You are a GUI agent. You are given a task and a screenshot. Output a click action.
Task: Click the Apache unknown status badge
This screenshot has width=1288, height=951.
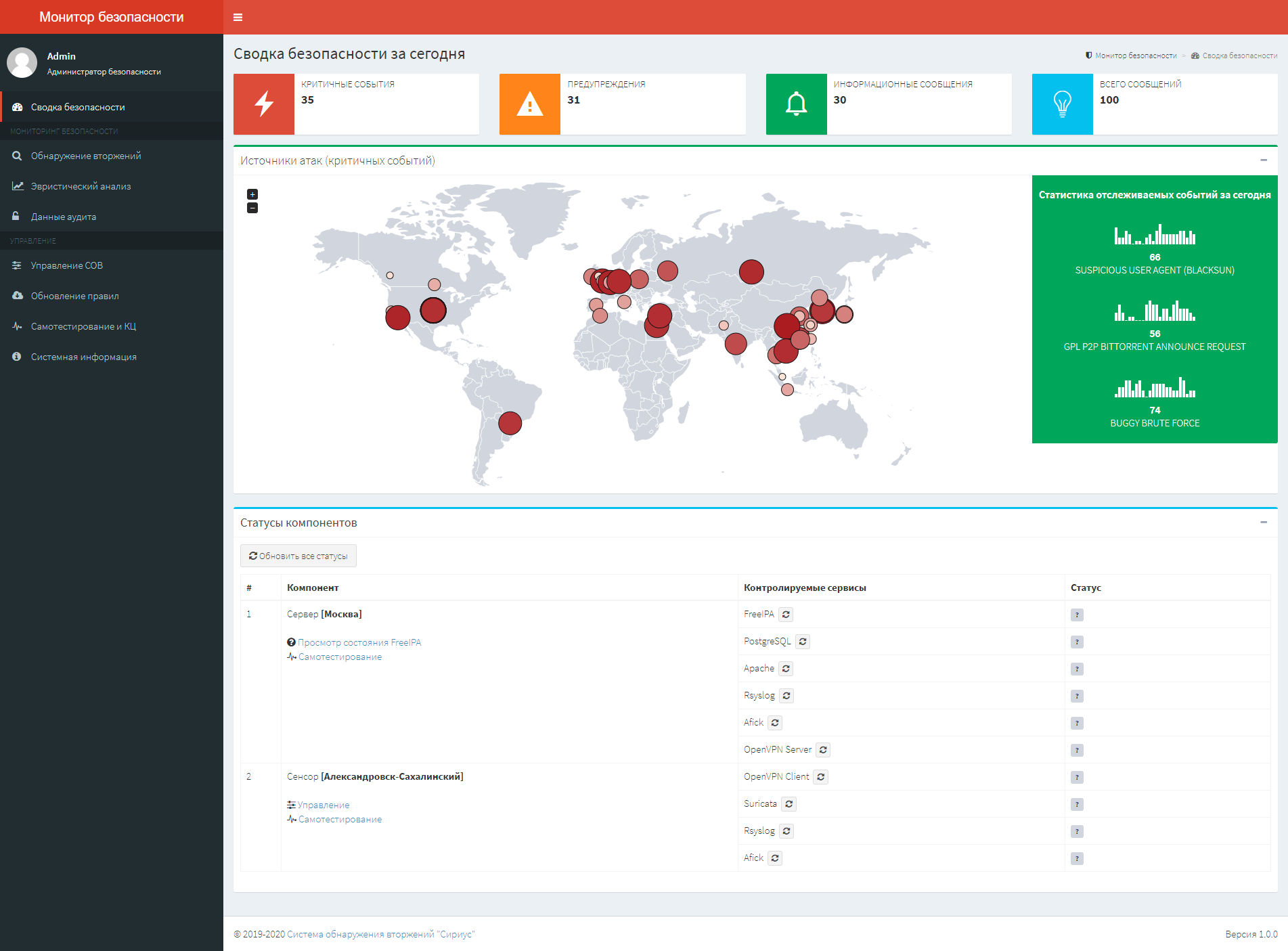tap(1077, 669)
